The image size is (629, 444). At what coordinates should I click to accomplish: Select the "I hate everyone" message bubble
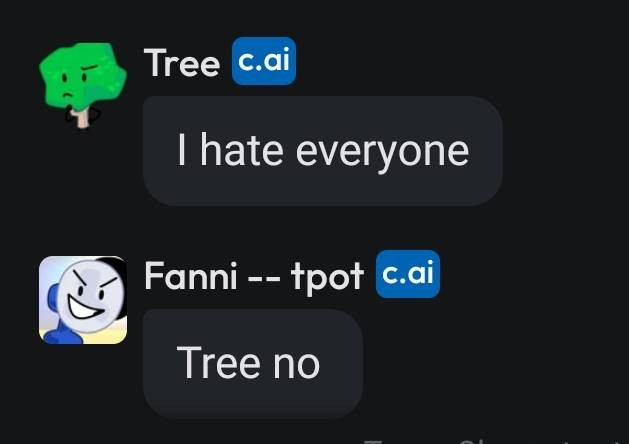pos(323,151)
